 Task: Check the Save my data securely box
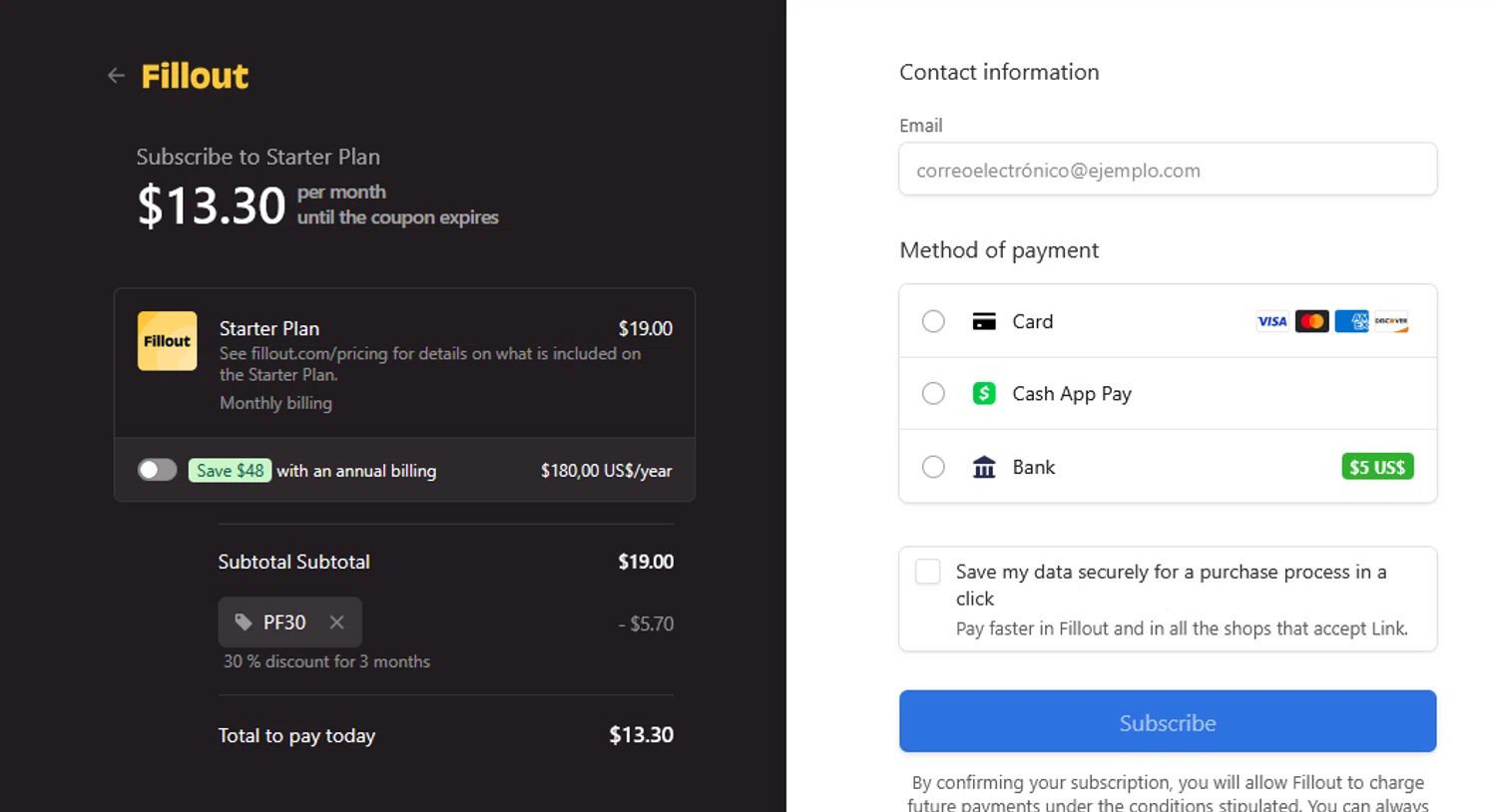928,572
